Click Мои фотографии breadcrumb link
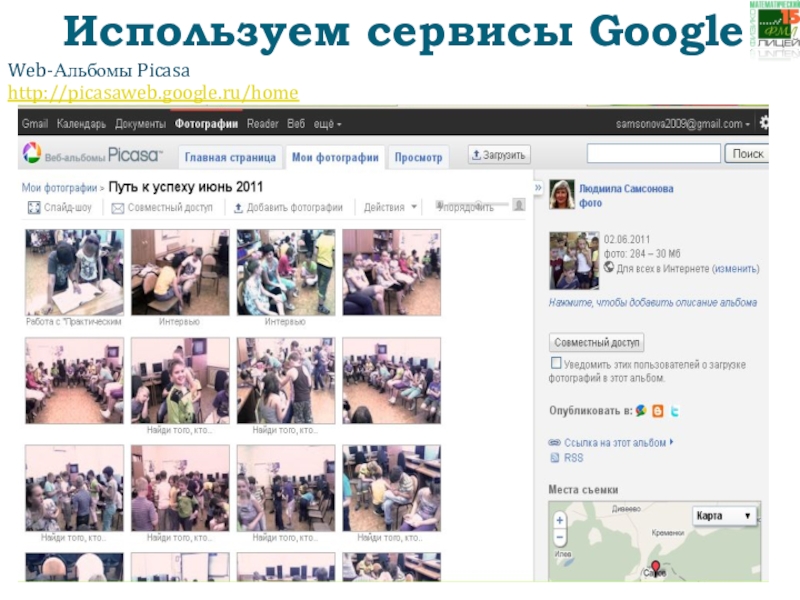 click(x=59, y=188)
